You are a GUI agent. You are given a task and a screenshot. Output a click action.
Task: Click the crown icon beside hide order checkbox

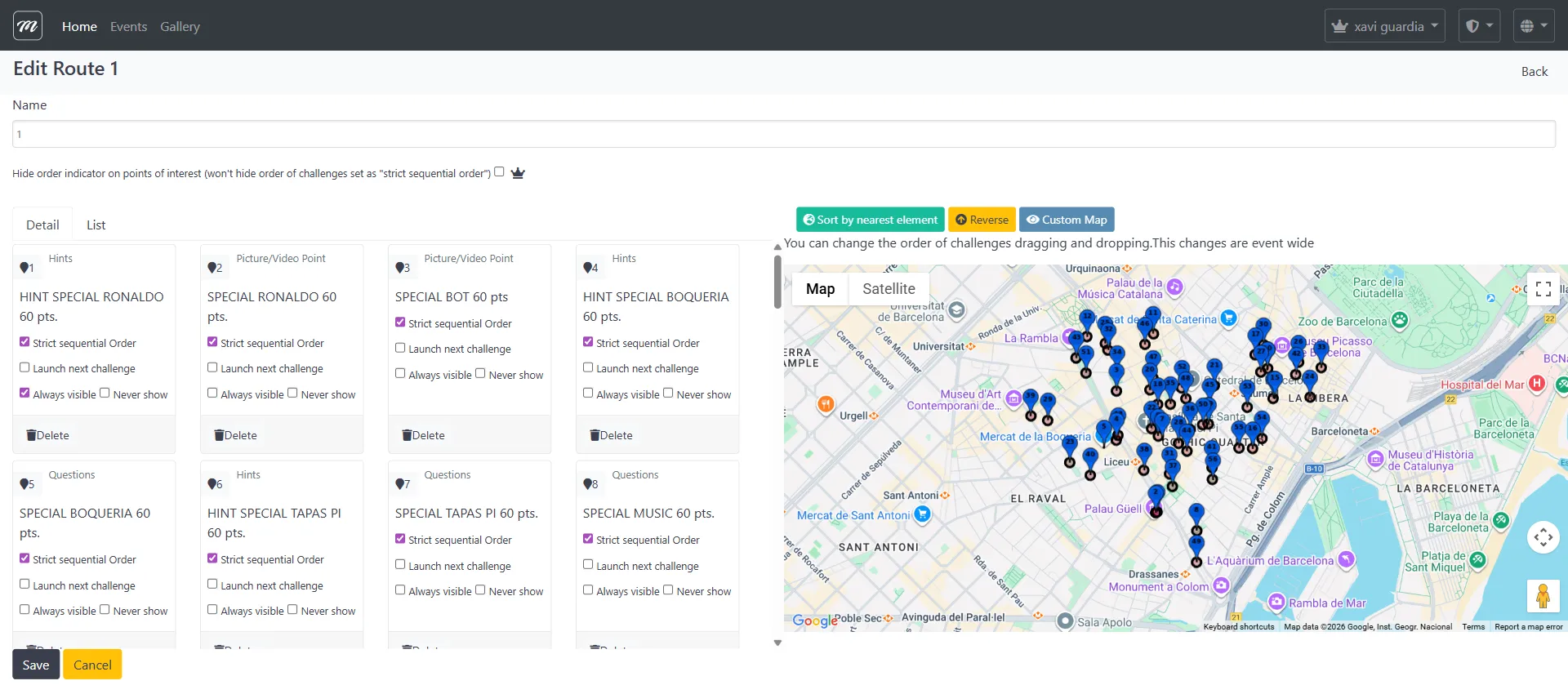pos(518,173)
